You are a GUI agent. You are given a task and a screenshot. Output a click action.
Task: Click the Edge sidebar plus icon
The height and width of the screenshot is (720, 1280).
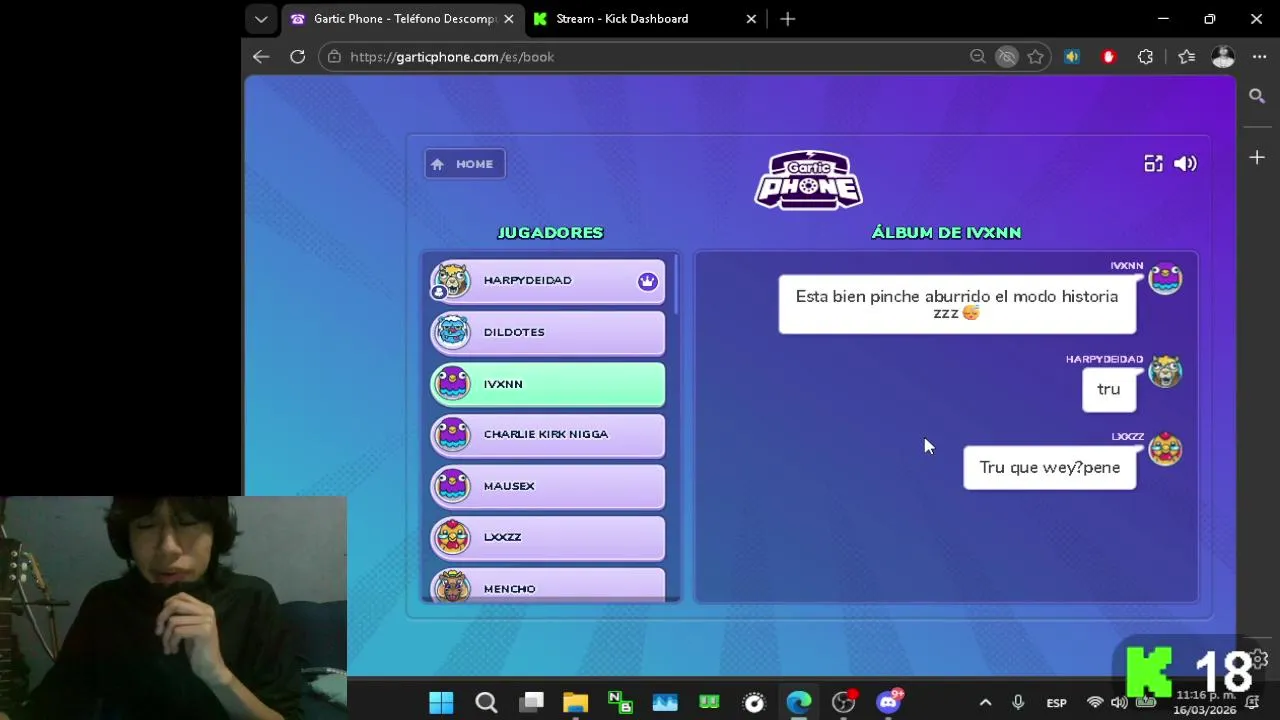[1257, 157]
